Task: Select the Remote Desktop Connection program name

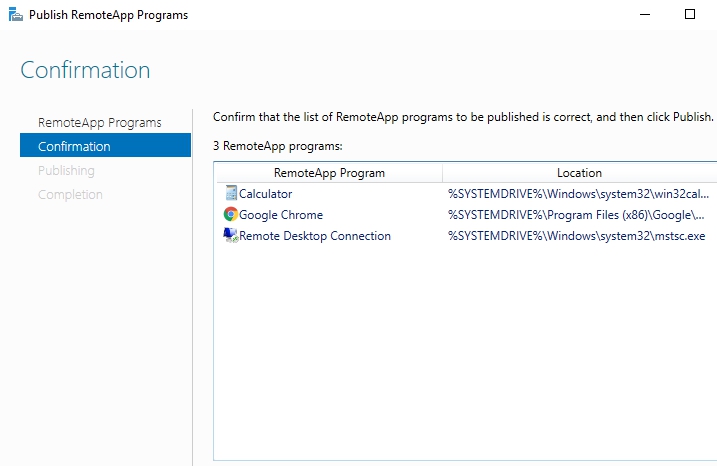Action: coord(315,236)
